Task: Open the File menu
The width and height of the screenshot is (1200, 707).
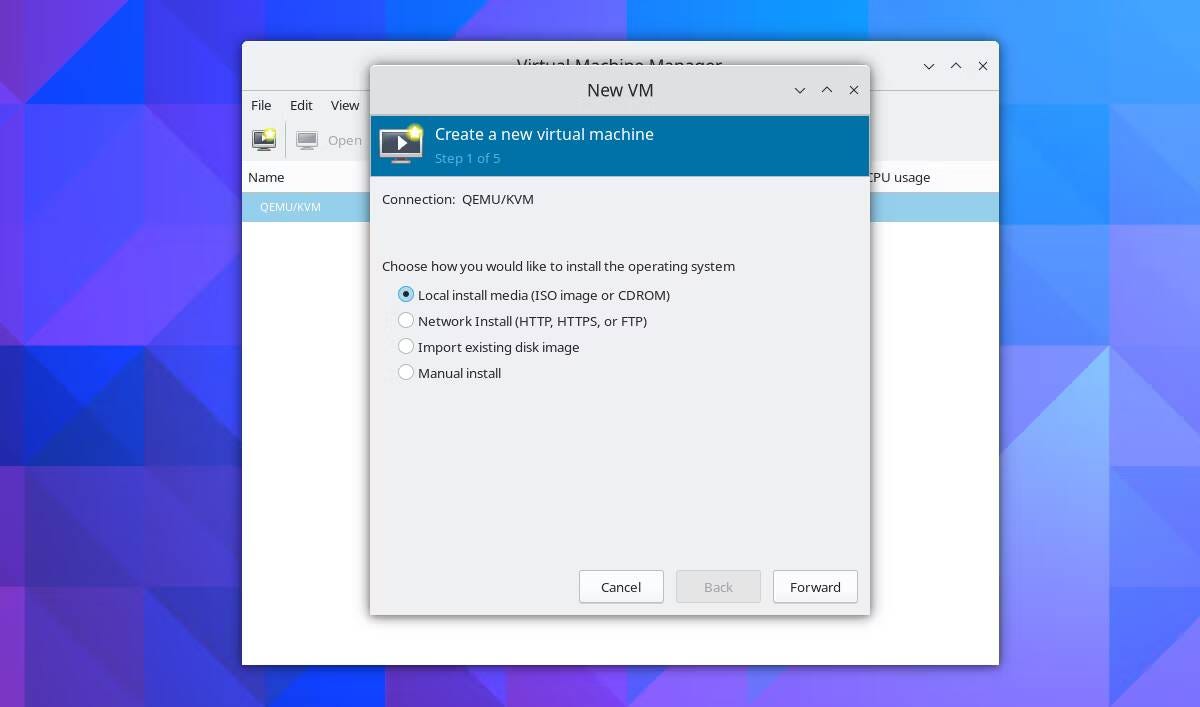Action: coord(260,105)
